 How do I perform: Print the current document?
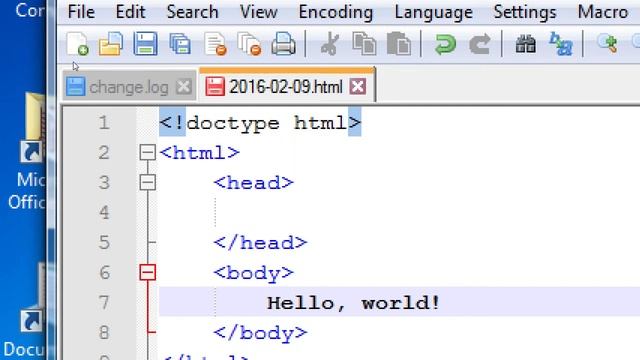pyautogui.click(x=283, y=44)
